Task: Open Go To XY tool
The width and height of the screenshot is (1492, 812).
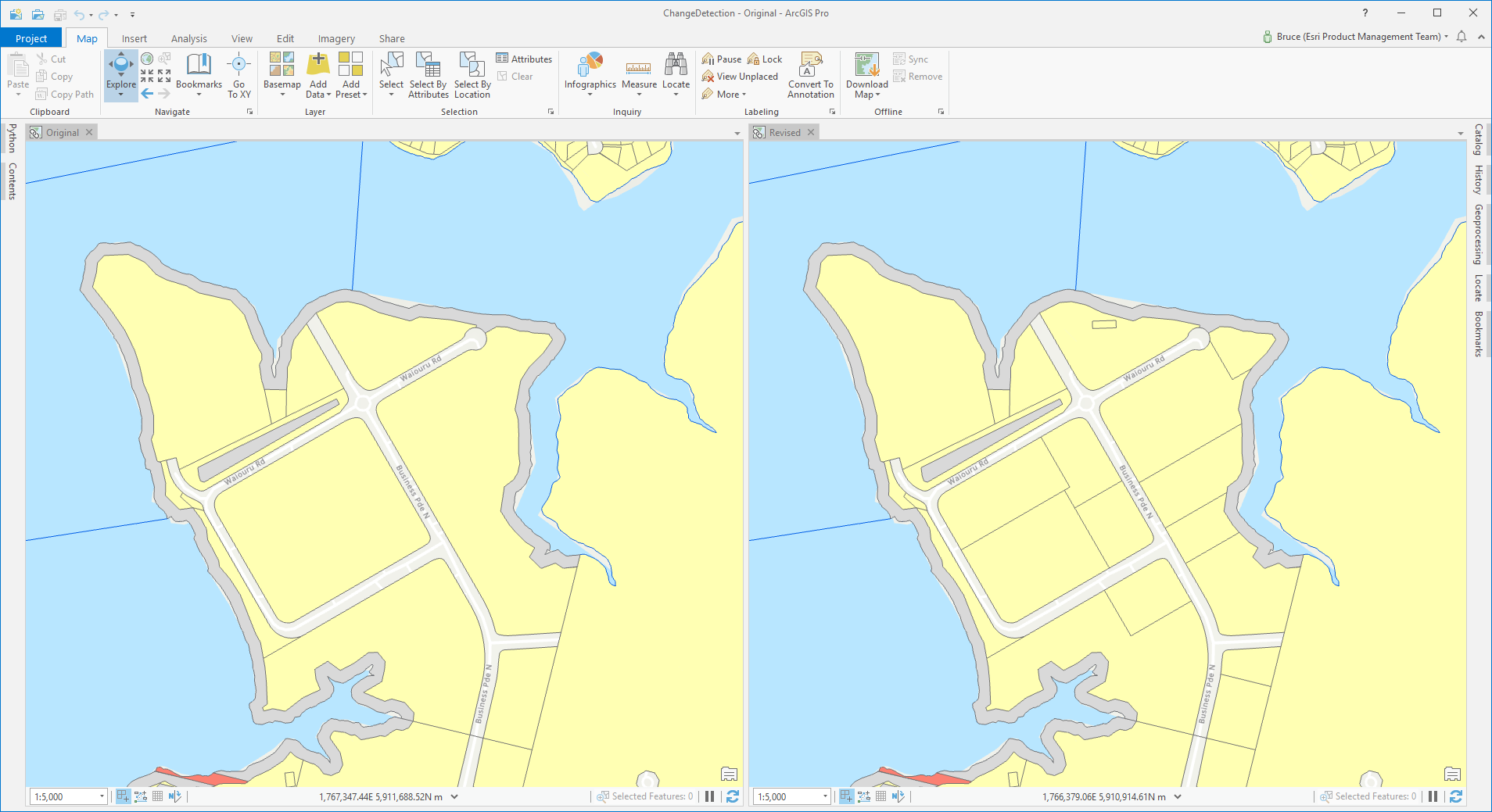Action: point(239,75)
